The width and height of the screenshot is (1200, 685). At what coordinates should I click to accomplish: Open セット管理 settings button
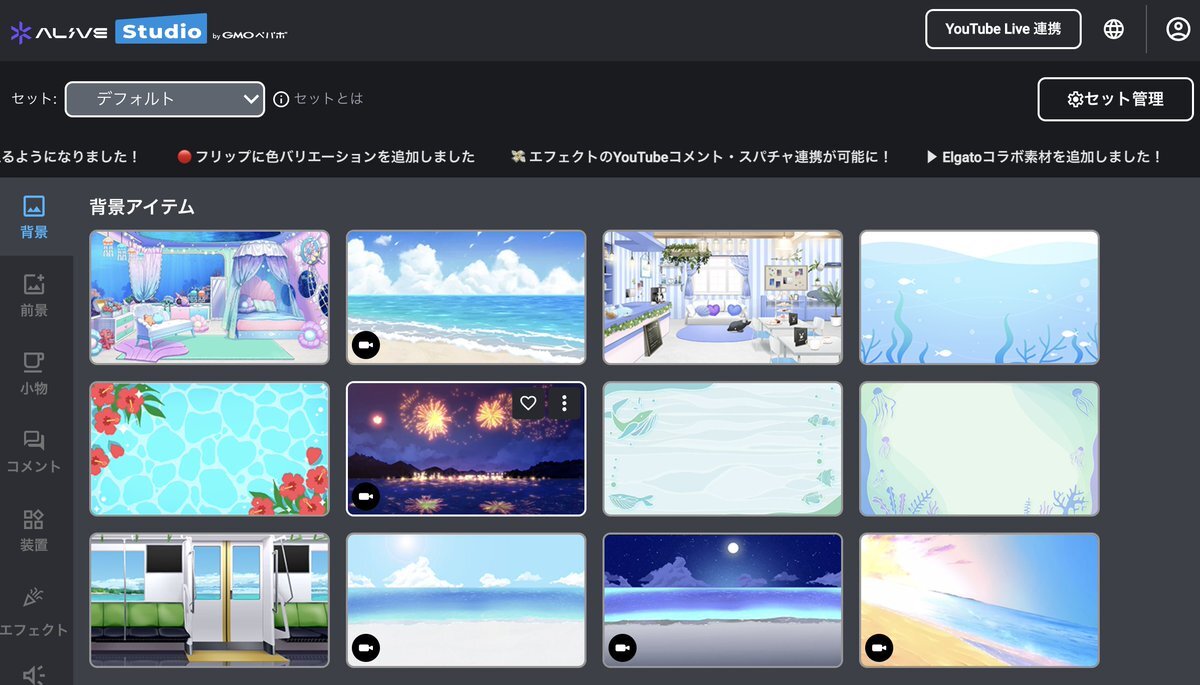point(1115,99)
